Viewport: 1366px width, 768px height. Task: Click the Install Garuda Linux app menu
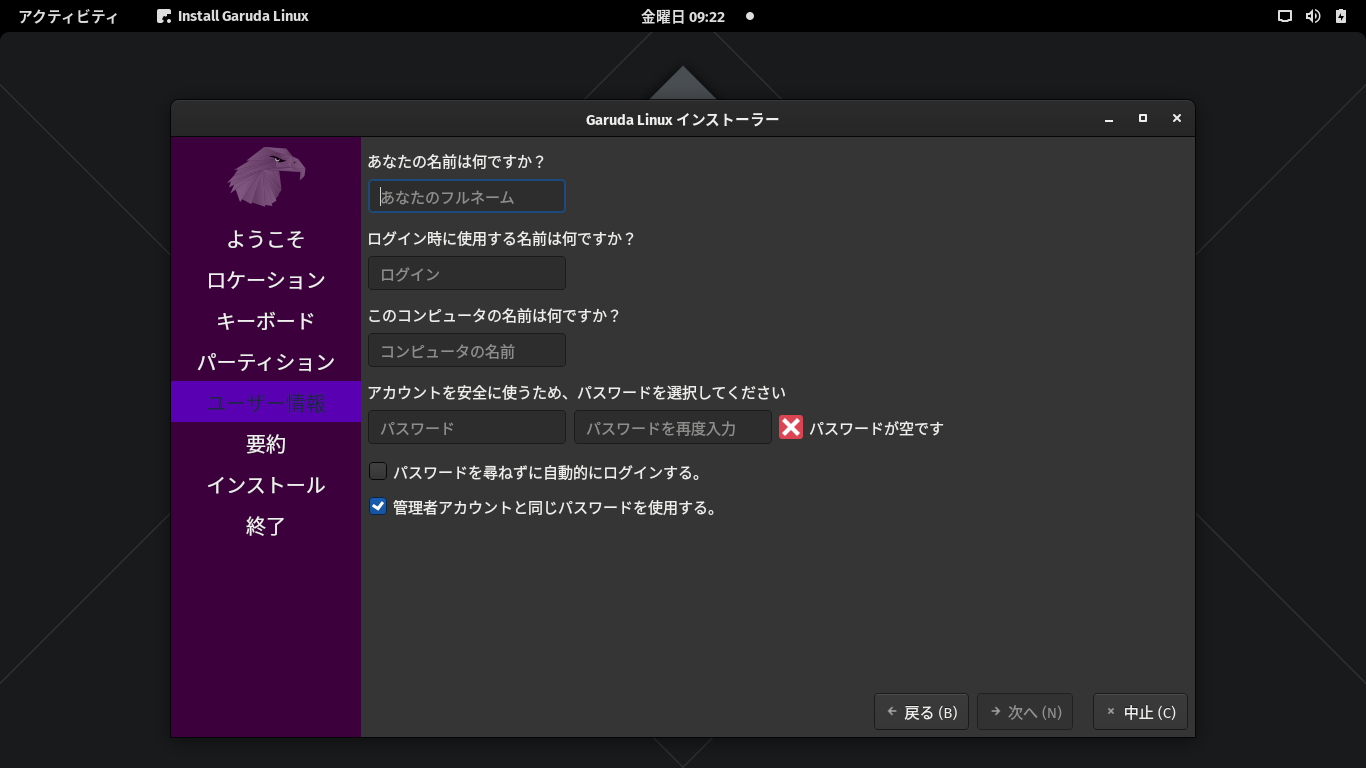click(x=233, y=16)
